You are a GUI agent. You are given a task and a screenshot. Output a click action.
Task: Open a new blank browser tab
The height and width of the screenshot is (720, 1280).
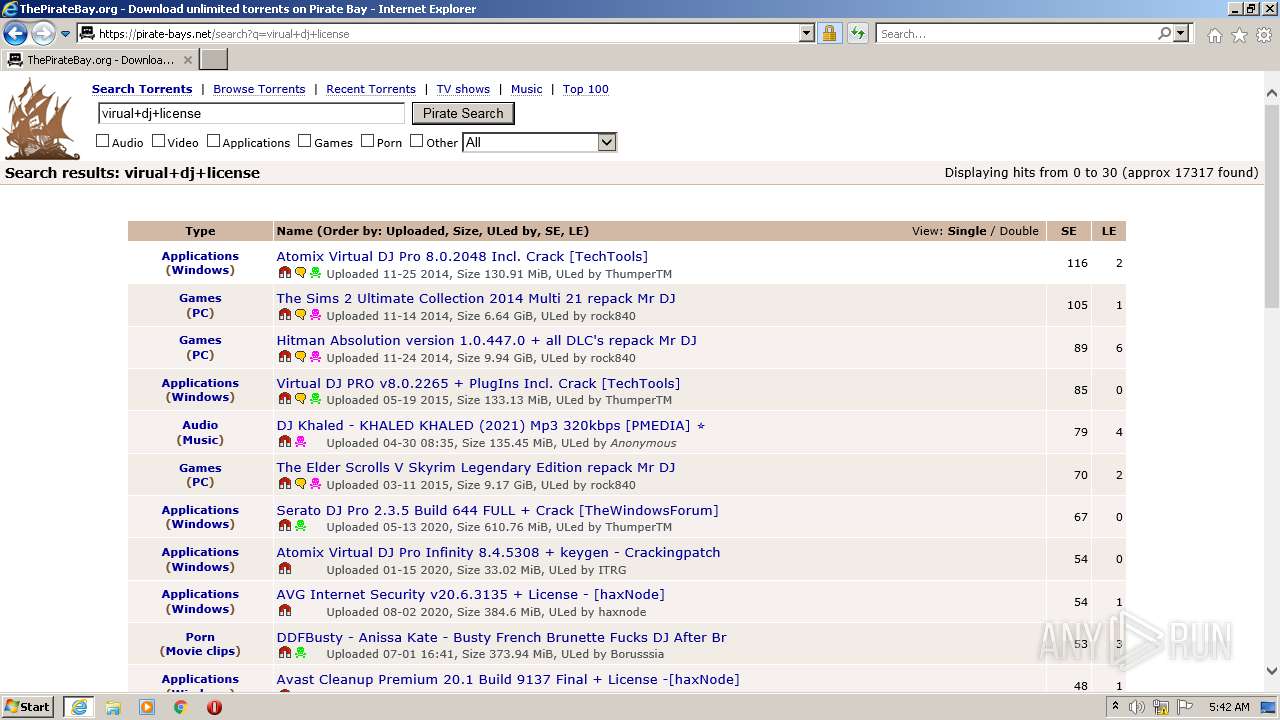click(x=214, y=60)
